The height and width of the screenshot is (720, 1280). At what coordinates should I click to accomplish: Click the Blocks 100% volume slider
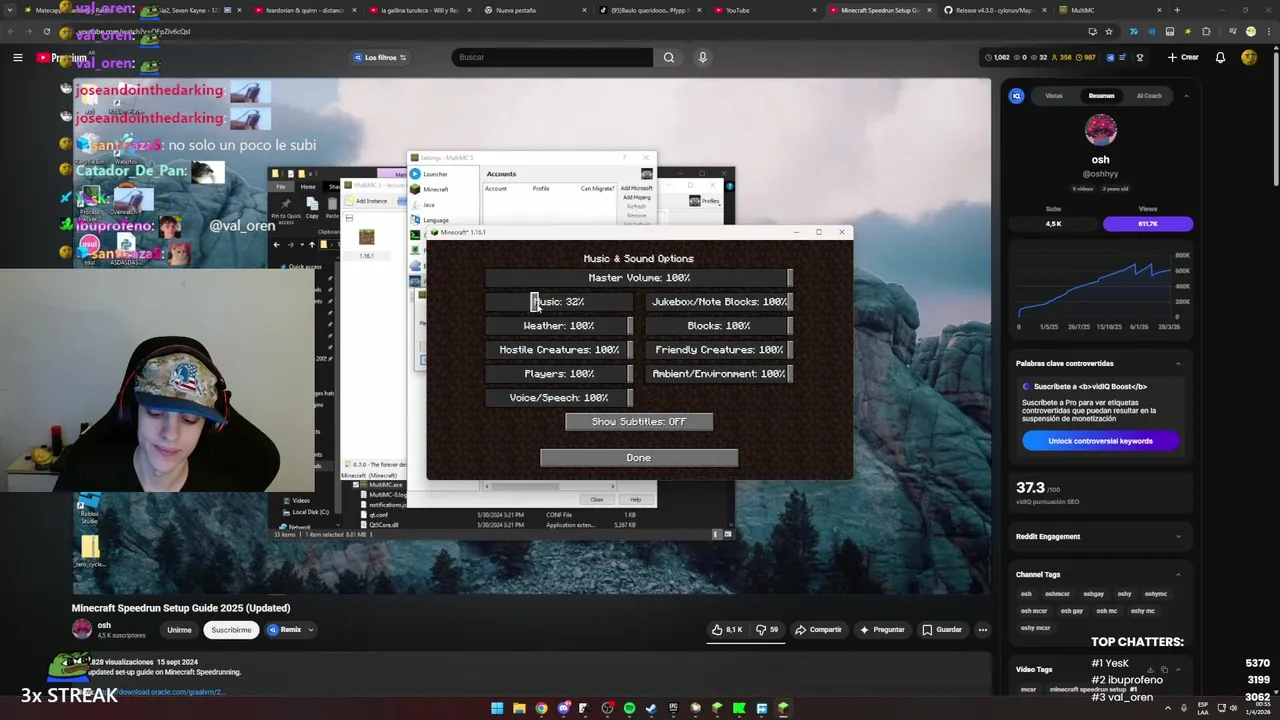pyautogui.click(x=719, y=326)
